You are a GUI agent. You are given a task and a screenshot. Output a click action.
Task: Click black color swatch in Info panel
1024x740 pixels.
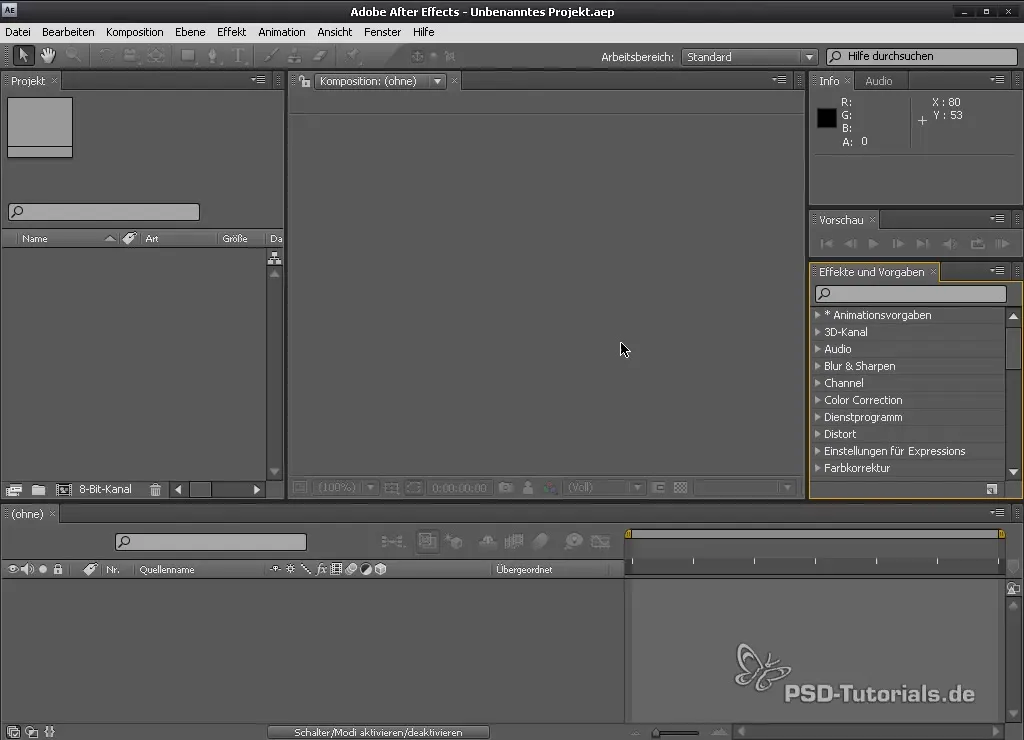click(827, 118)
